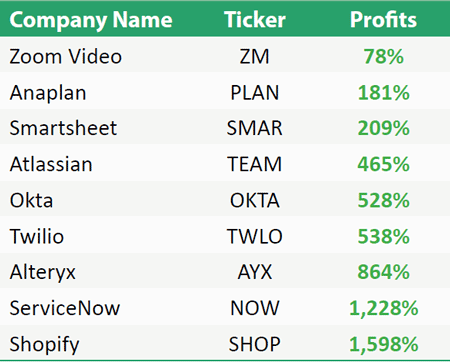Screen dimensions: 450x364
Task: Click the AYX ticker symbol
Action: coord(255,272)
